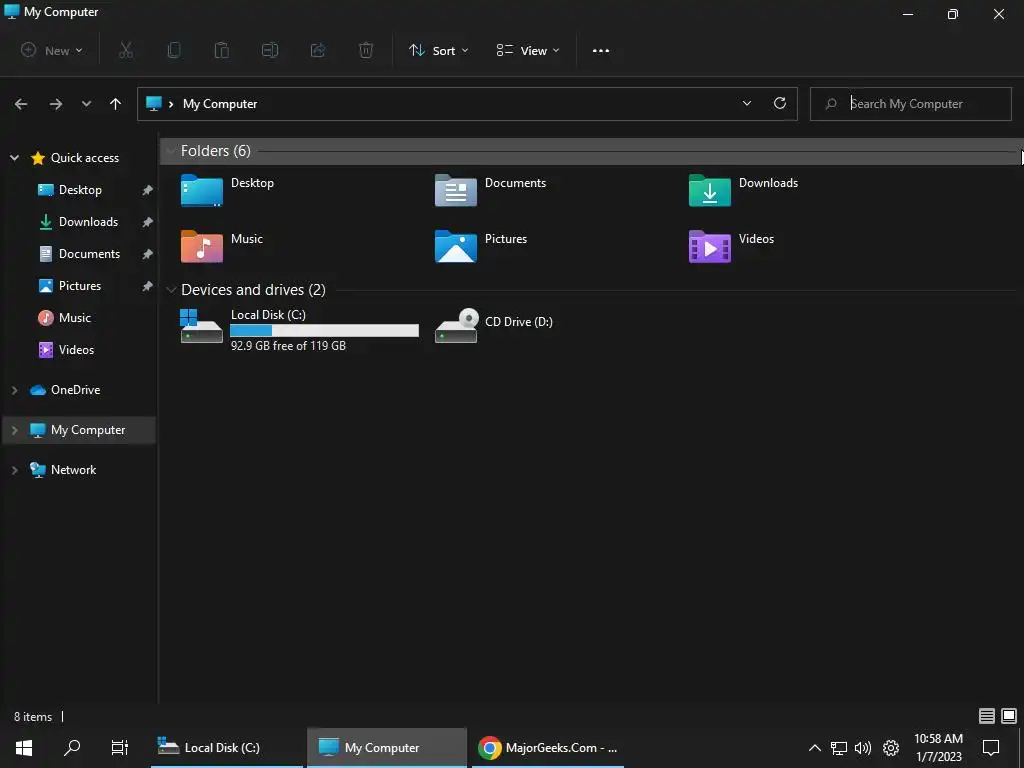The width and height of the screenshot is (1024, 768).
Task: Click the Rename icon in toolbar
Action: [270, 50]
